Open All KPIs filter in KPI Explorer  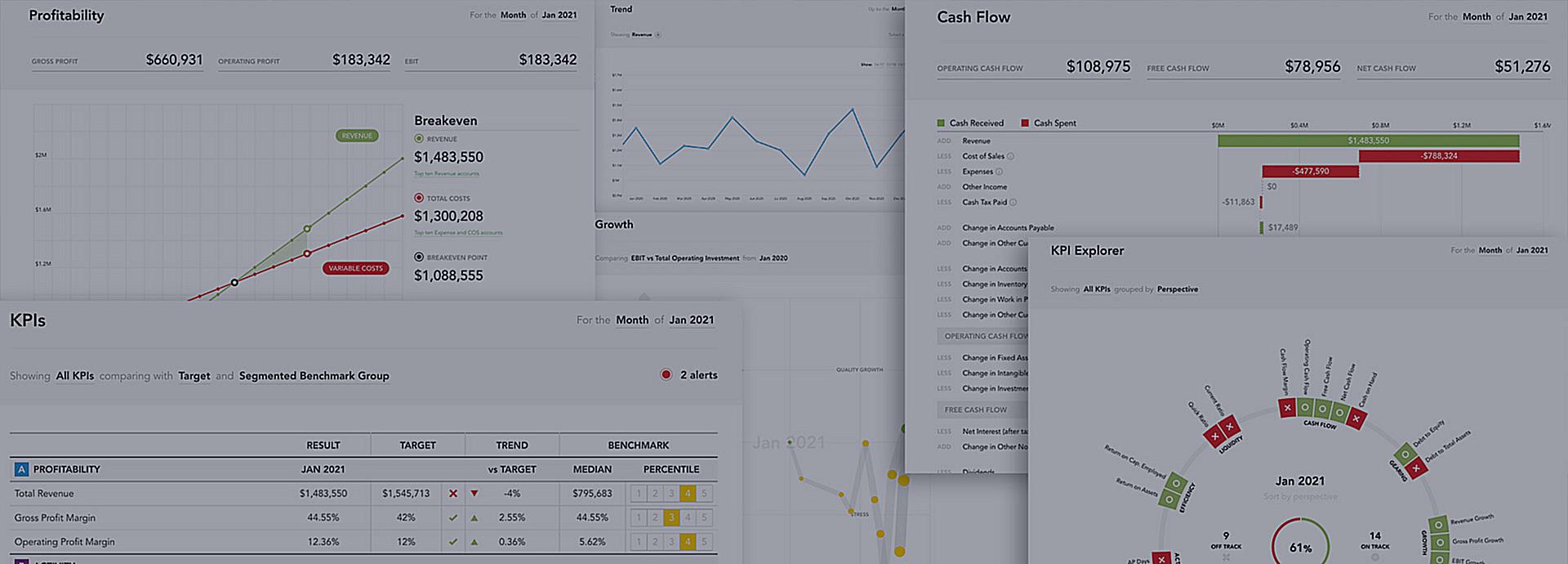pos(1097,289)
